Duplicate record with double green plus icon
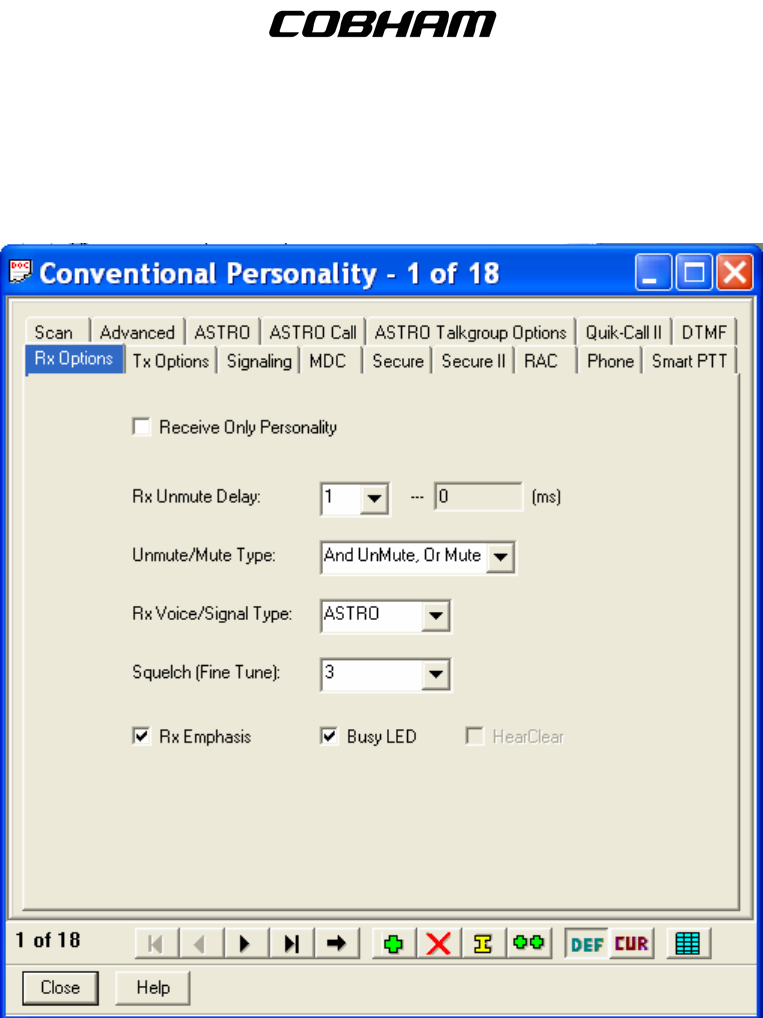763x1018 pixels. (529, 943)
